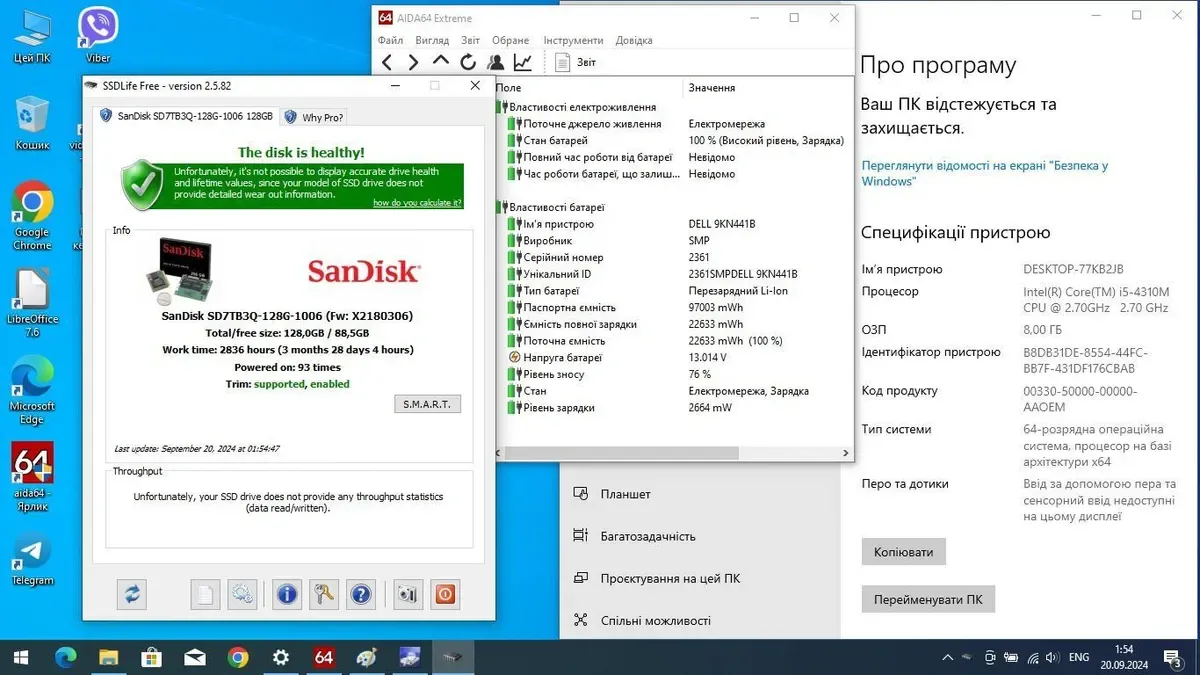Open the Інструменти menu in AIDA64
The height and width of the screenshot is (675, 1200).
tap(573, 40)
